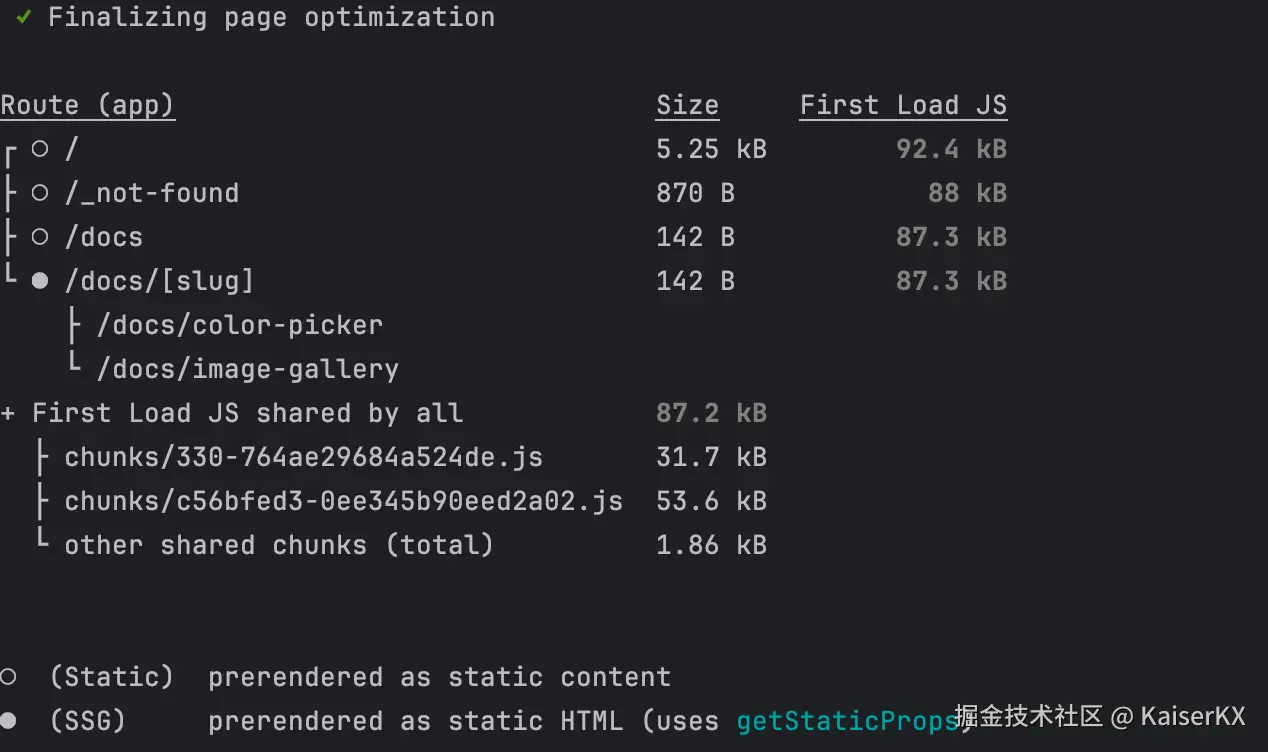The height and width of the screenshot is (752, 1268).
Task: Click the 92.4 kB First Load value
Action: 951,149
